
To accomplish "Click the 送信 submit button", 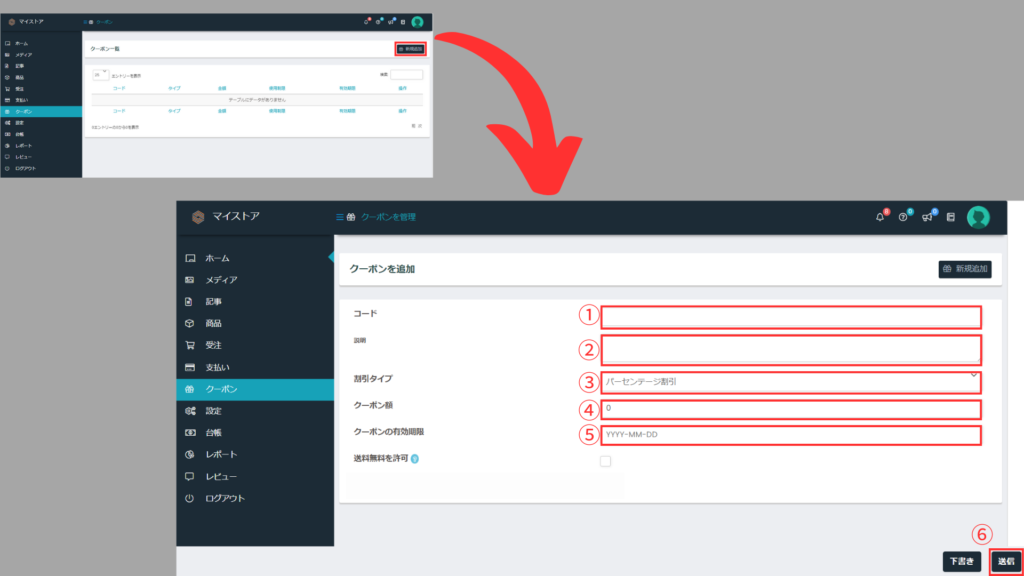I will pyautogui.click(x=1005, y=561).
